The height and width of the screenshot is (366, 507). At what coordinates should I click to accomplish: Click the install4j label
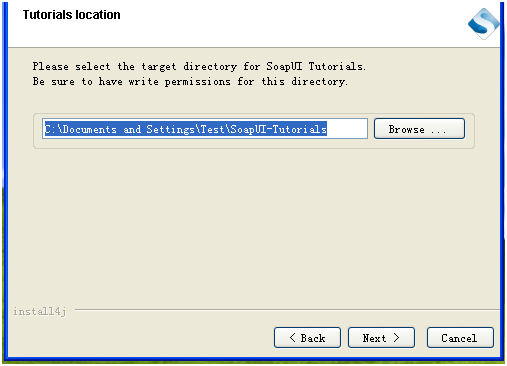(x=40, y=311)
